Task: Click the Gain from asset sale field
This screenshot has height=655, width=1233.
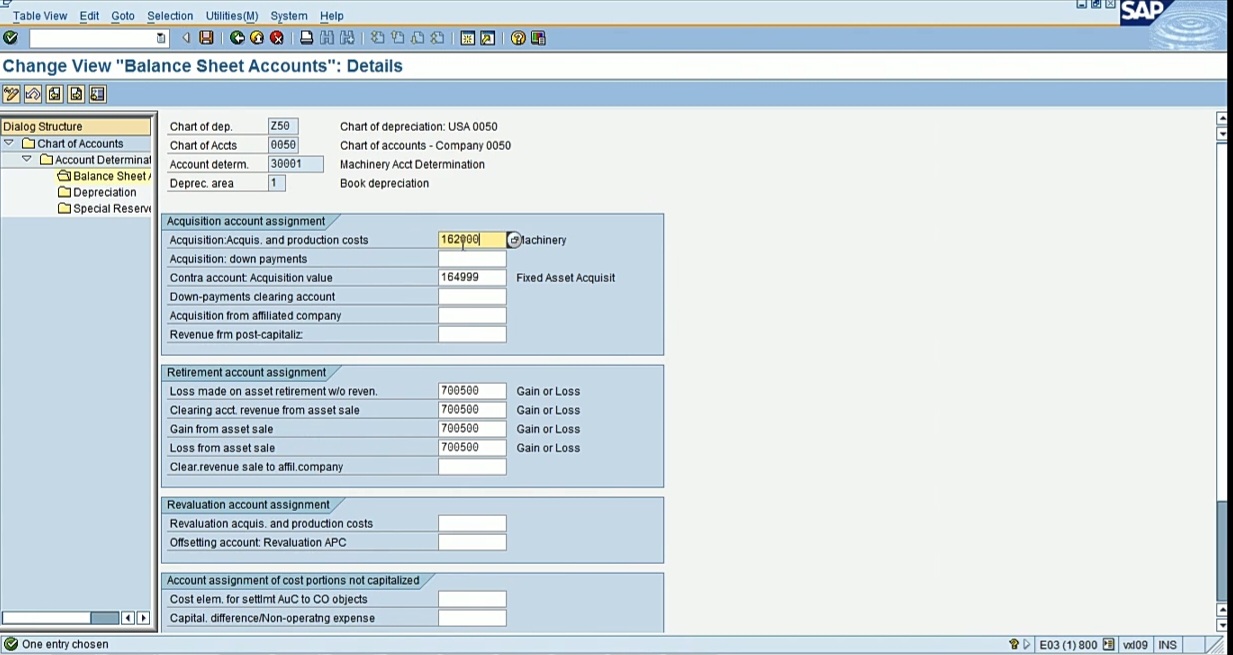Action: pyautogui.click(x=472, y=429)
